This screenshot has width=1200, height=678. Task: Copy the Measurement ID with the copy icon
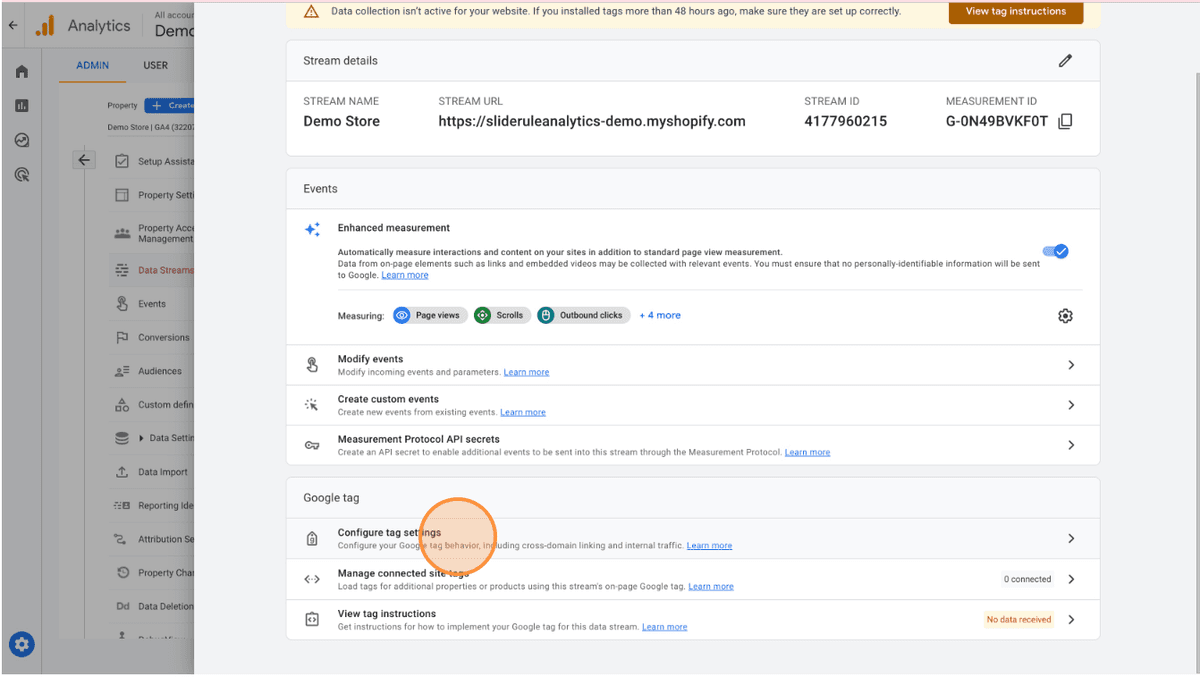[x=1065, y=121]
